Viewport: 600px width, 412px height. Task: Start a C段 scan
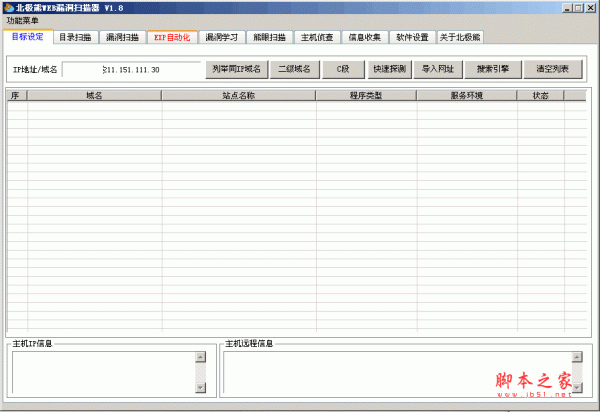(342, 69)
